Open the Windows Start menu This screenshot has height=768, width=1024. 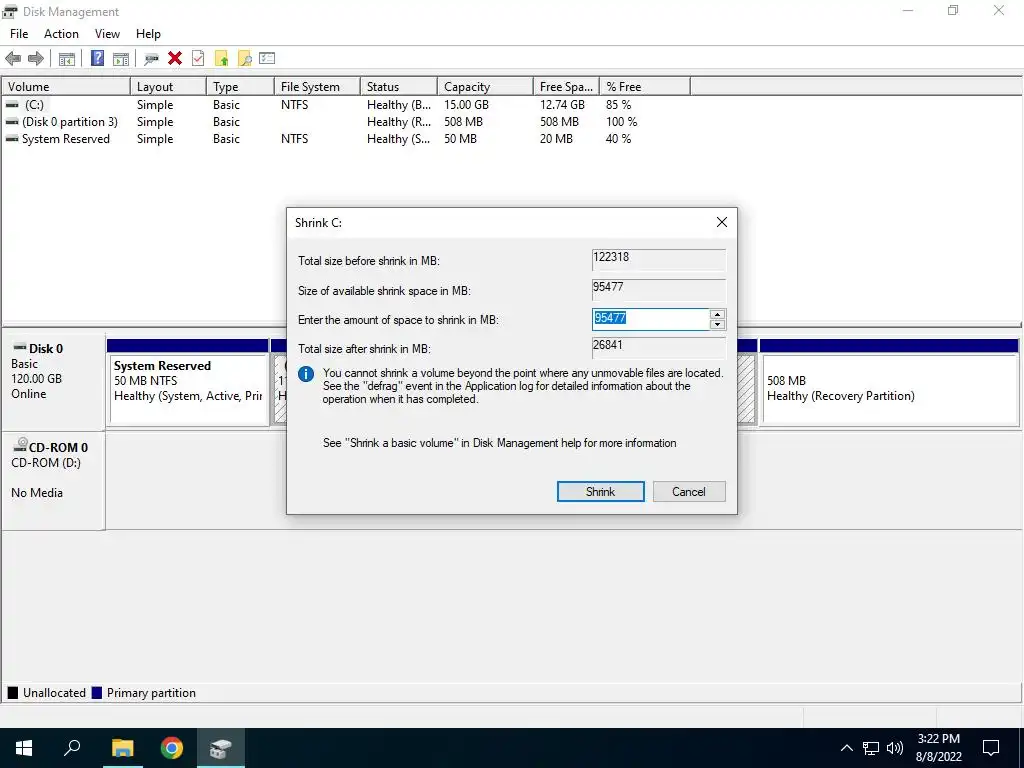pos(24,748)
